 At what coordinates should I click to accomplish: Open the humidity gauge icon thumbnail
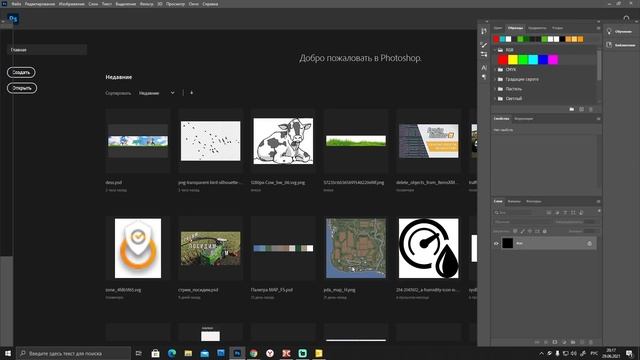(x=429, y=248)
